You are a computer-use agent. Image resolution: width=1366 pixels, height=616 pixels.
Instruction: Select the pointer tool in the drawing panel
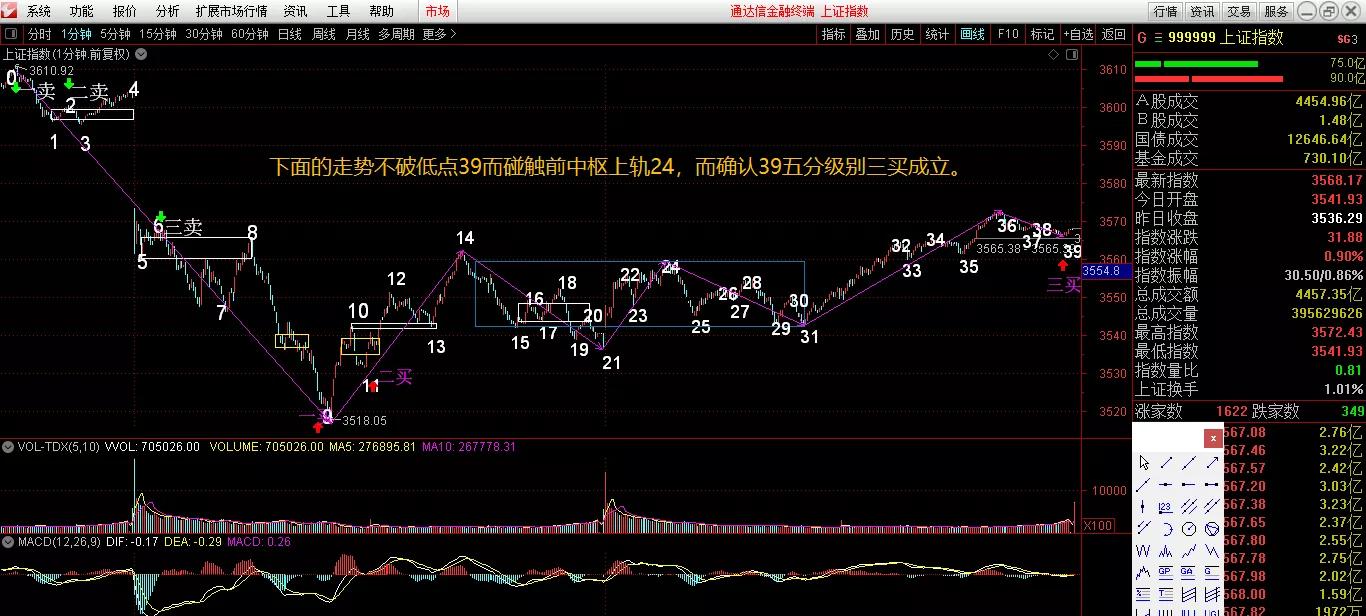coord(1144,463)
